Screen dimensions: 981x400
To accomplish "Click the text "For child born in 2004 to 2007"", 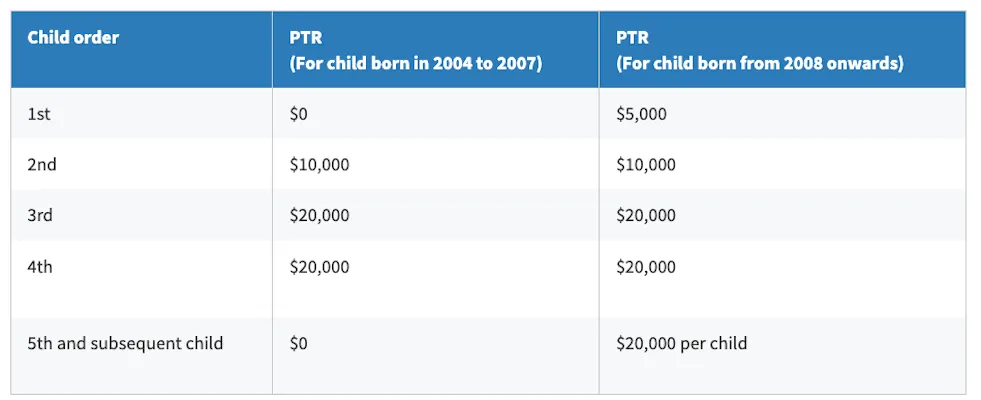I will tap(415, 64).
